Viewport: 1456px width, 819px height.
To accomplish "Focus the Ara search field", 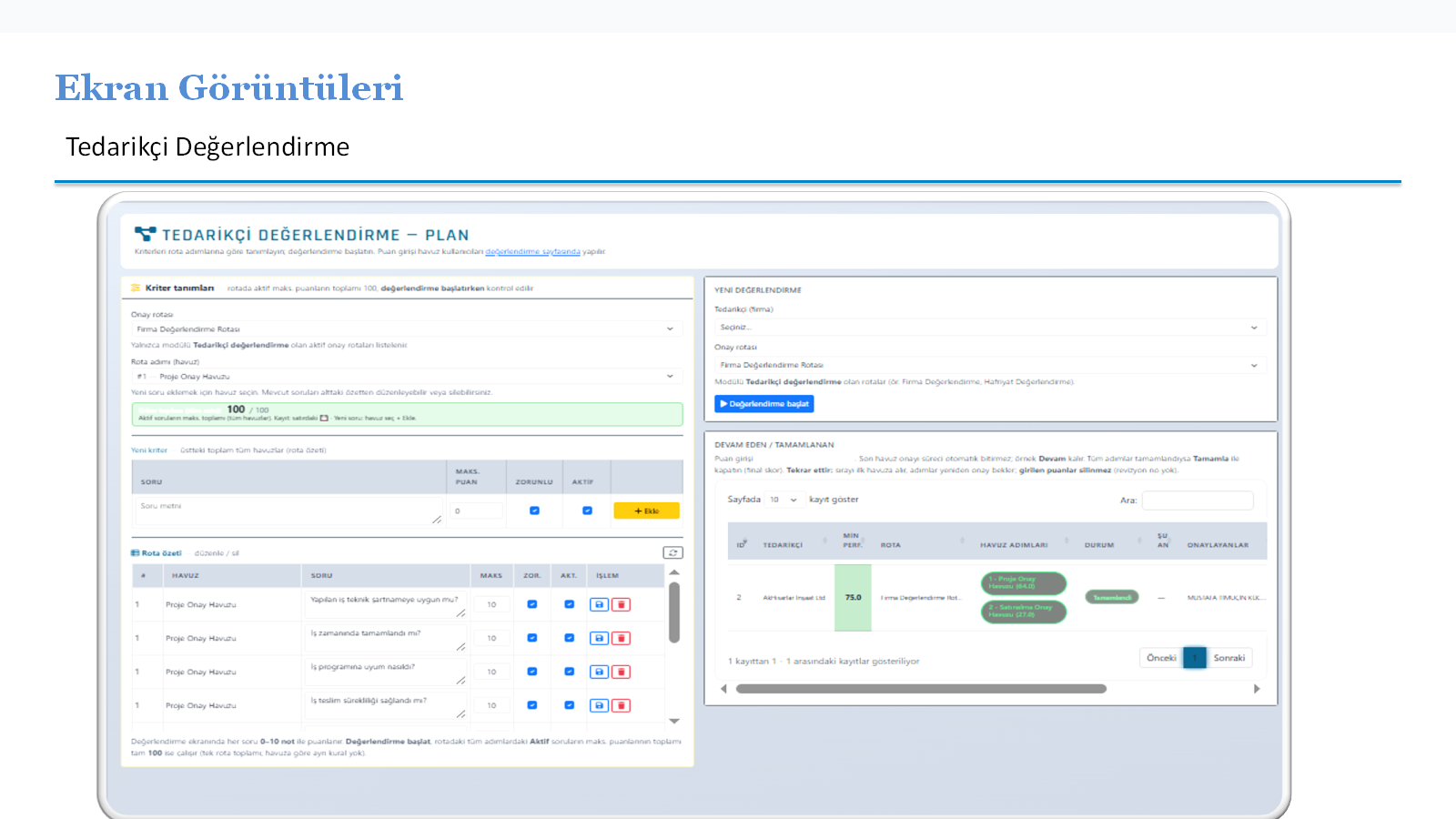I will pyautogui.click(x=1198, y=500).
